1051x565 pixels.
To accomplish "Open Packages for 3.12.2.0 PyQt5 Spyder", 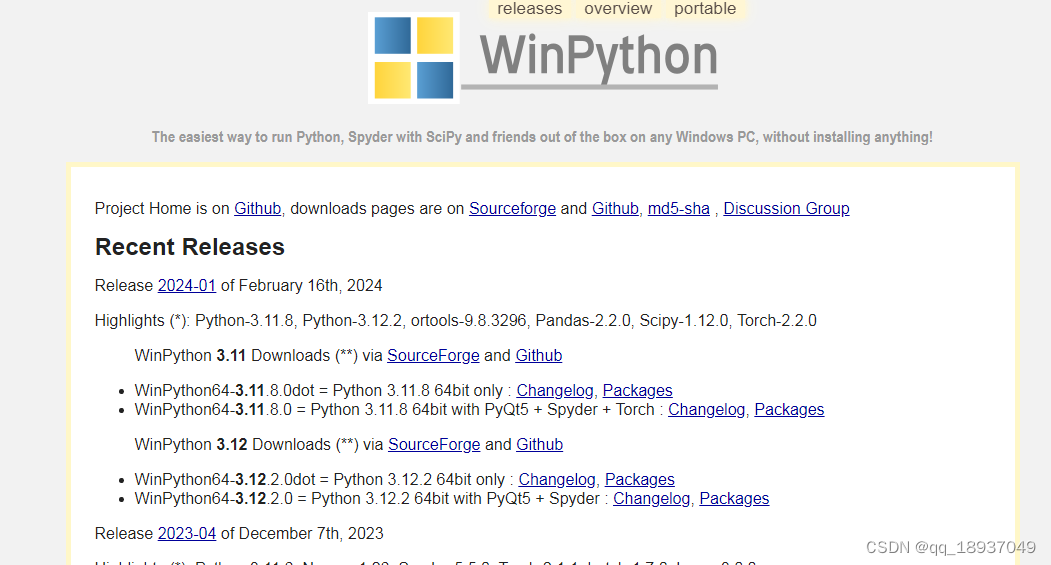I will pyautogui.click(x=734, y=499).
